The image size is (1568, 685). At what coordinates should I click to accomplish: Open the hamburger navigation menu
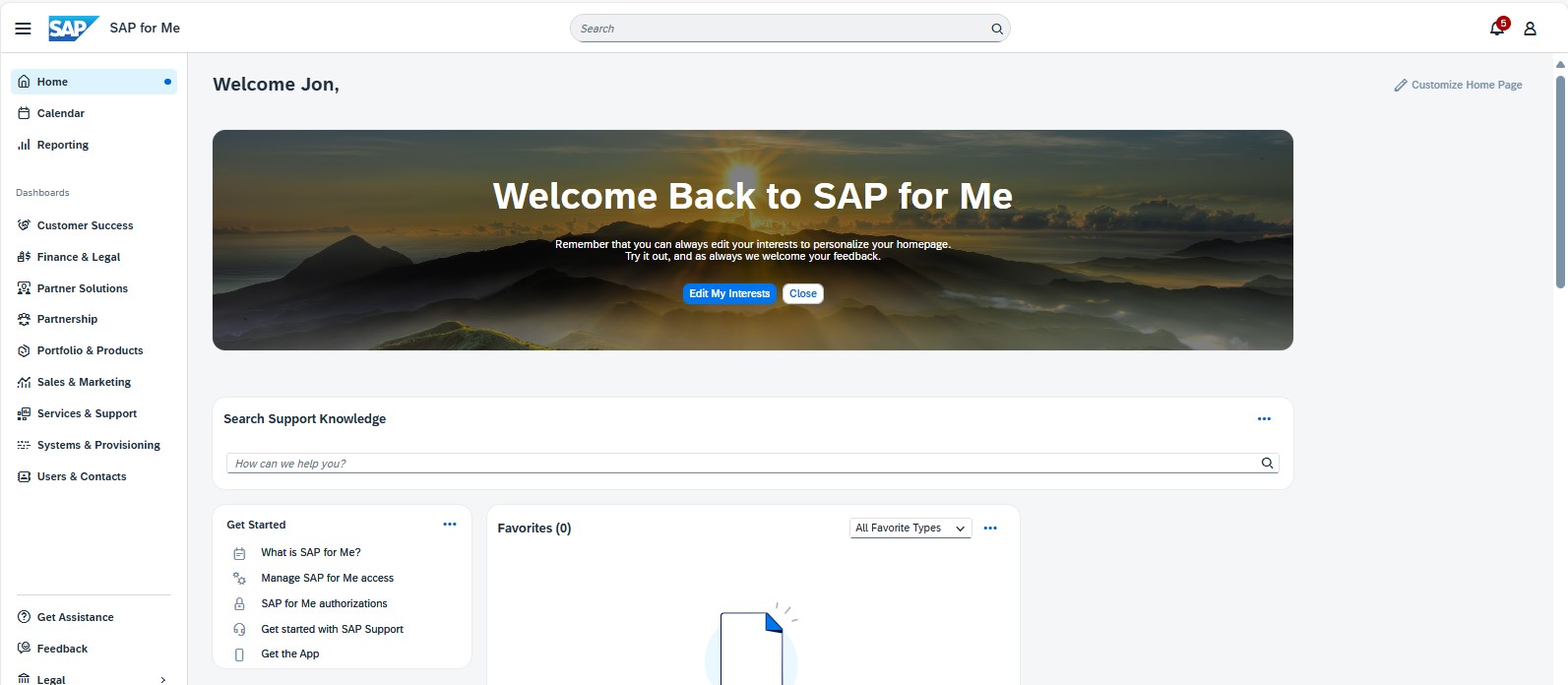[x=23, y=29]
